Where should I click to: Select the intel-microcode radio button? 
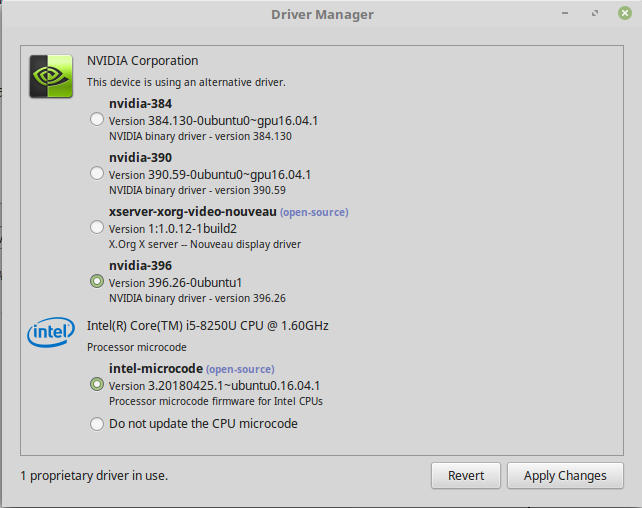click(x=97, y=384)
